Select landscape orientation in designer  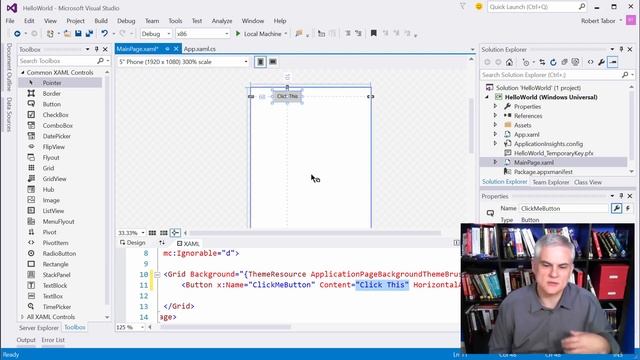(273, 62)
